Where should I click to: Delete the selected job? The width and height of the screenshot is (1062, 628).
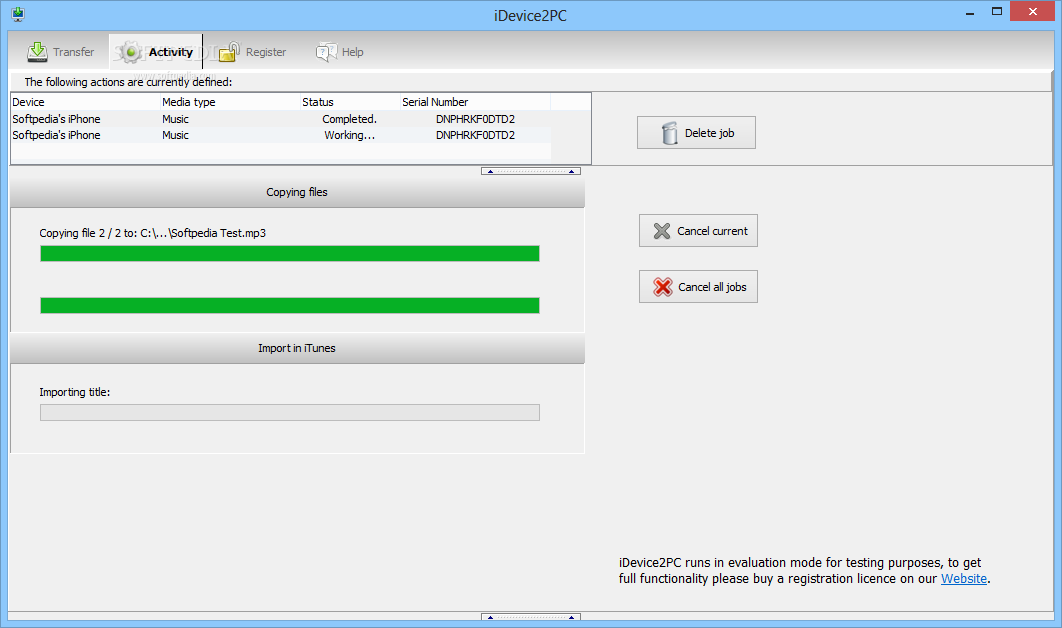(696, 133)
